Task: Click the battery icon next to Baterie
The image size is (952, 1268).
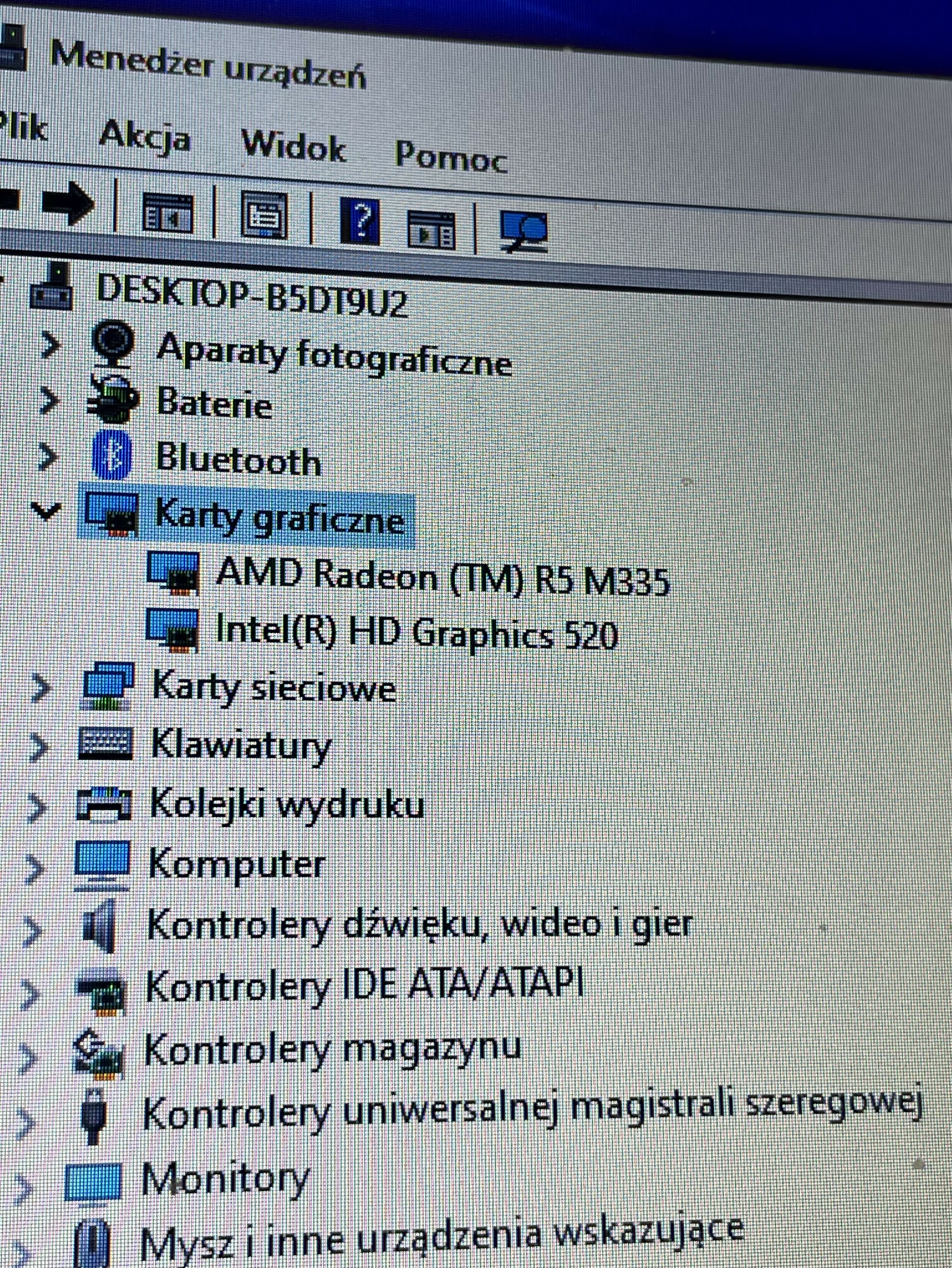Action: pyautogui.click(x=113, y=399)
